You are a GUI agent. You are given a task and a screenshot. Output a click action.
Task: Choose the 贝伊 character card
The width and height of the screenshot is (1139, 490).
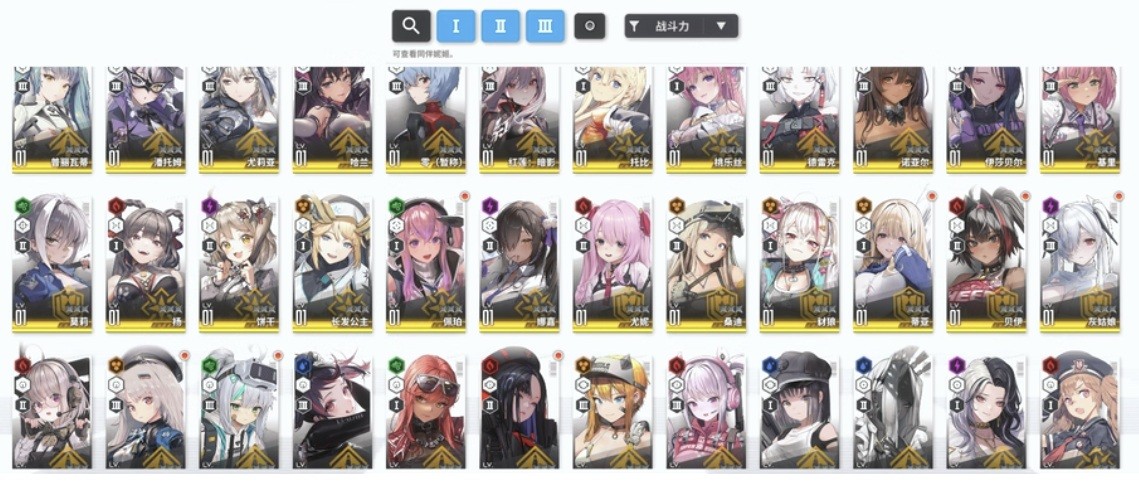pyautogui.click(x=986, y=263)
